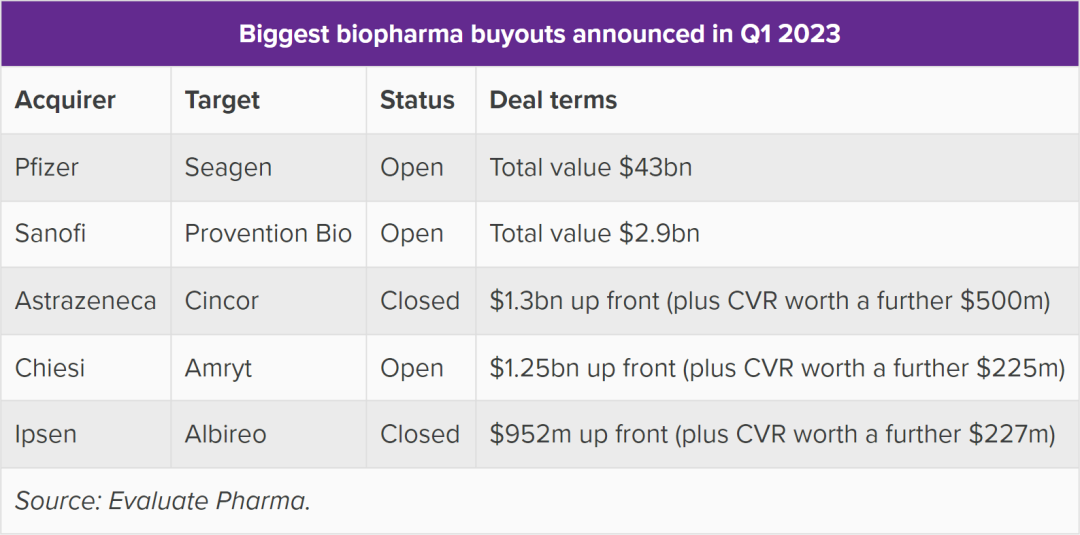
Task: Click the Cincor target cell
Action: pos(222,301)
